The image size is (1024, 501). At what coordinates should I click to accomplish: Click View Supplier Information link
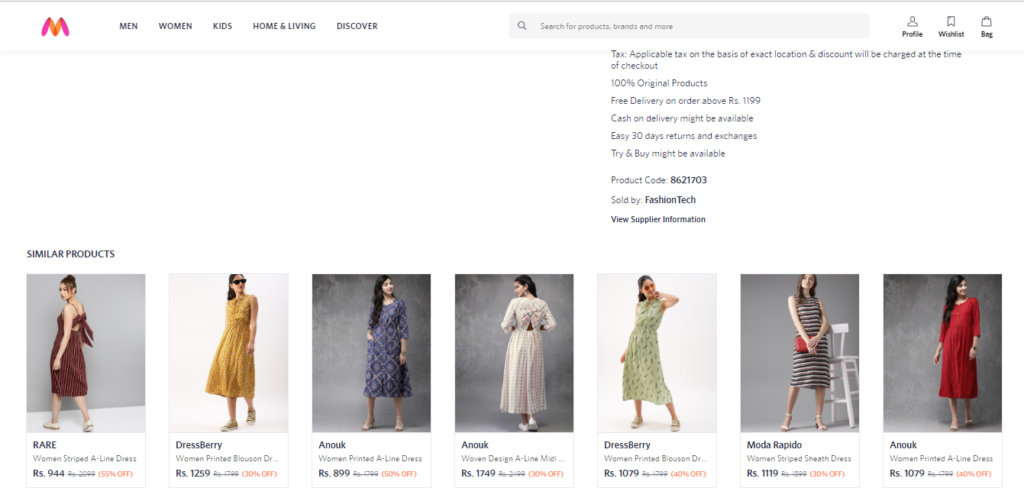click(x=658, y=219)
